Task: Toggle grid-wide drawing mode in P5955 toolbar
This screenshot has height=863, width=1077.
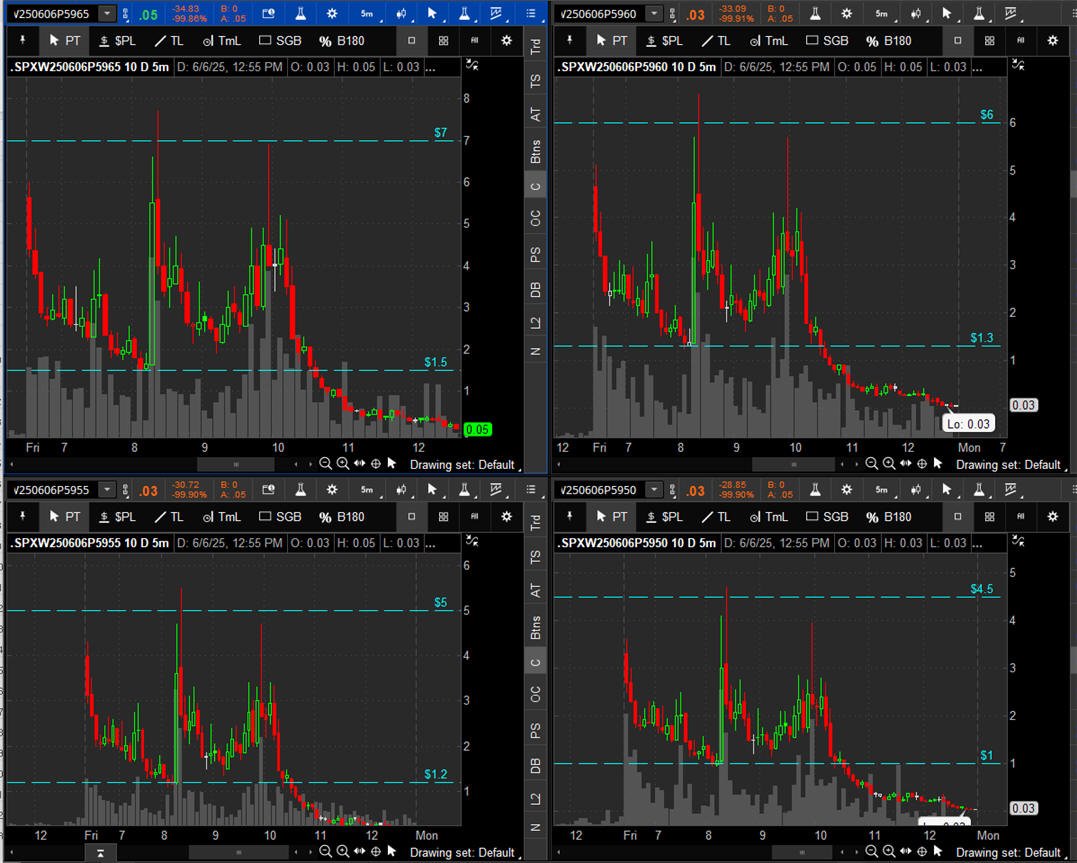Action: 443,517
